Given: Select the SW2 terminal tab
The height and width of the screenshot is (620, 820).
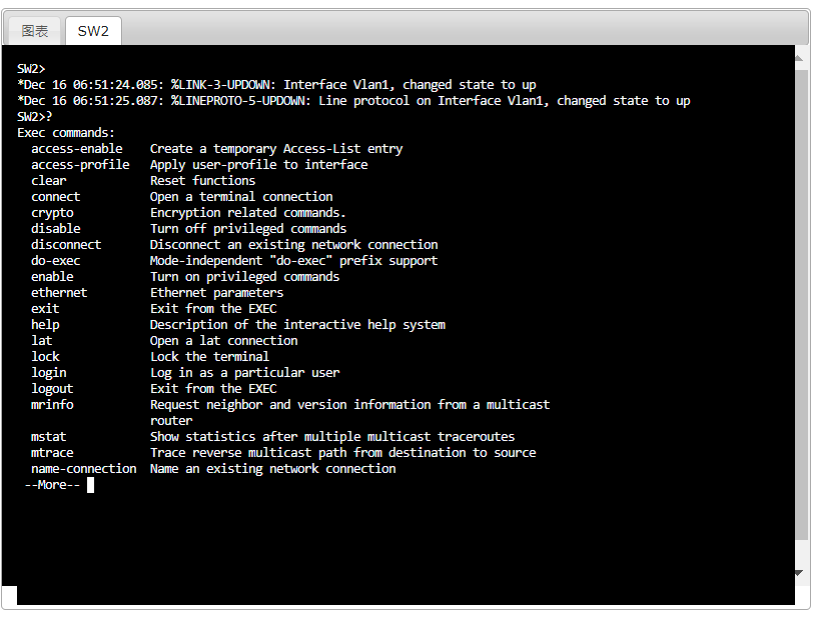Looking at the screenshot, I should pos(93,31).
